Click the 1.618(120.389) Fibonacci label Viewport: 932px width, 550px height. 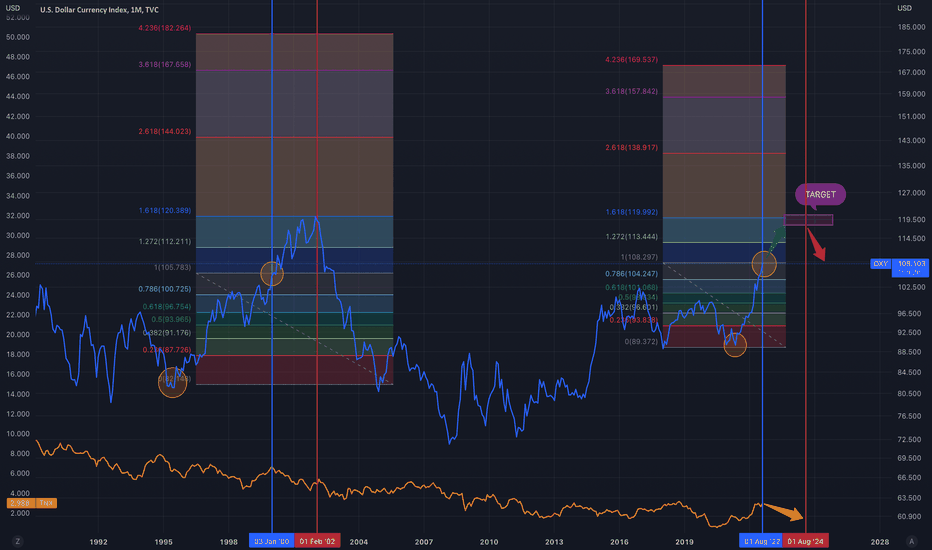pos(165,210)
